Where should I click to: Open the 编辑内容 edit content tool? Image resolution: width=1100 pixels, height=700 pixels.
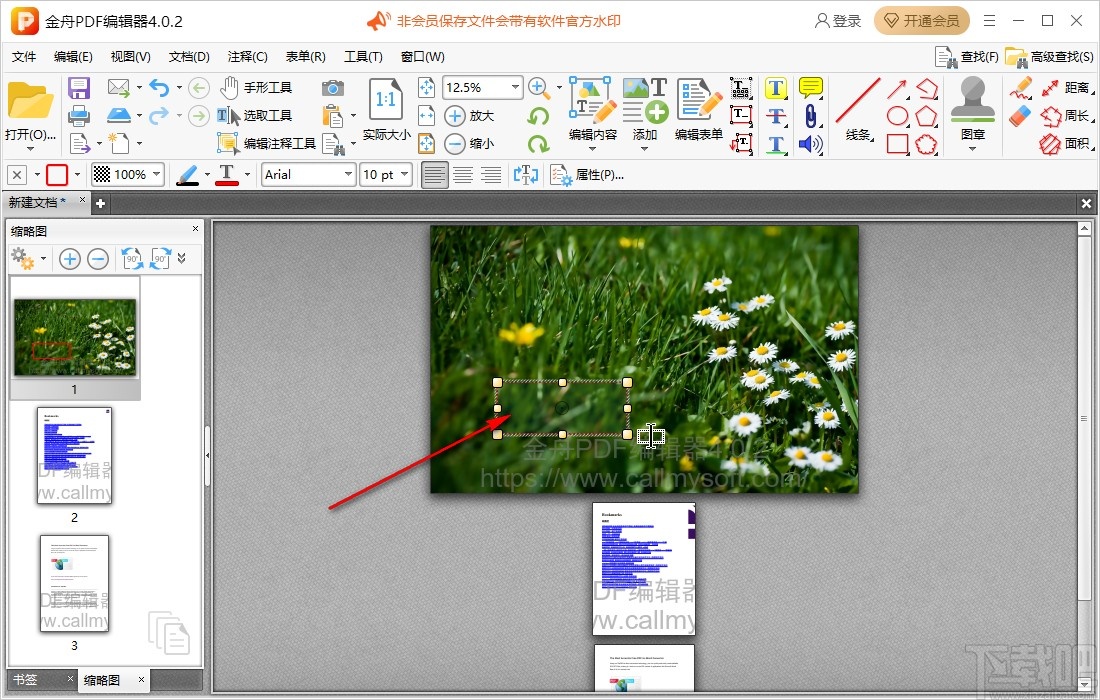pyautogui.click(x=593, y=109)
